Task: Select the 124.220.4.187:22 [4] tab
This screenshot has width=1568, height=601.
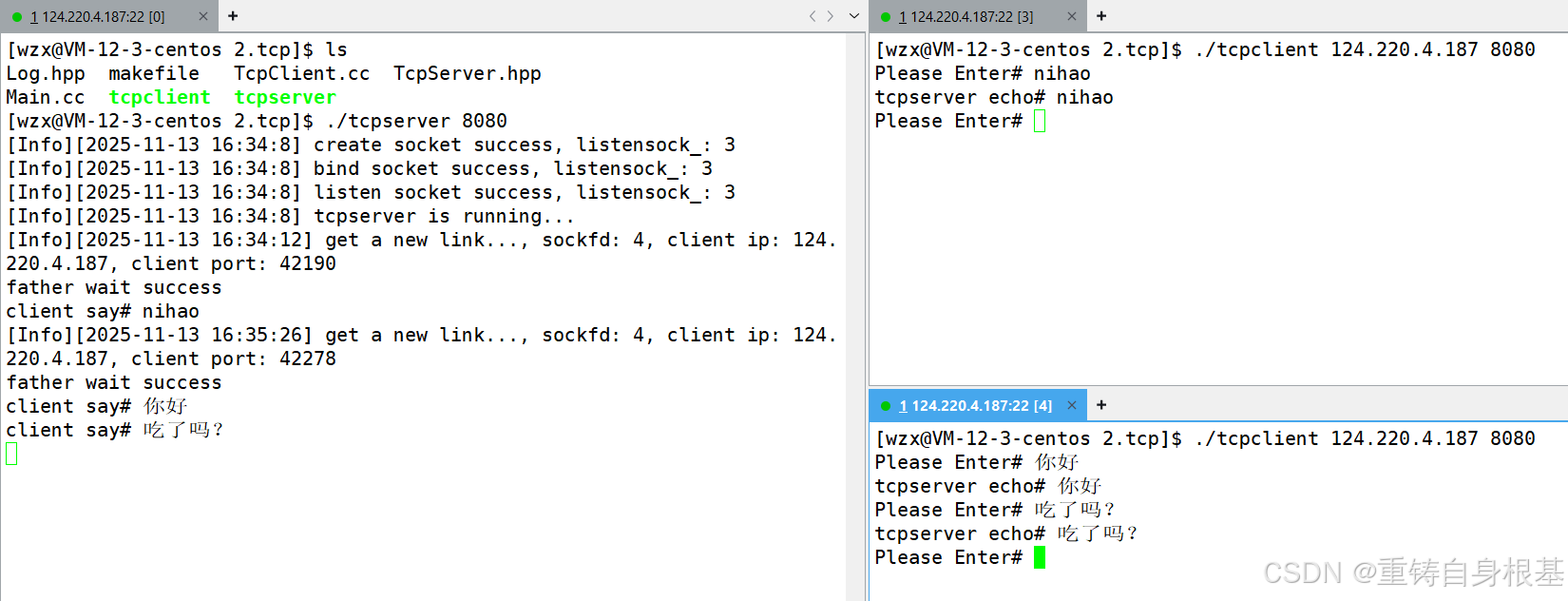Action: point(976,406)
